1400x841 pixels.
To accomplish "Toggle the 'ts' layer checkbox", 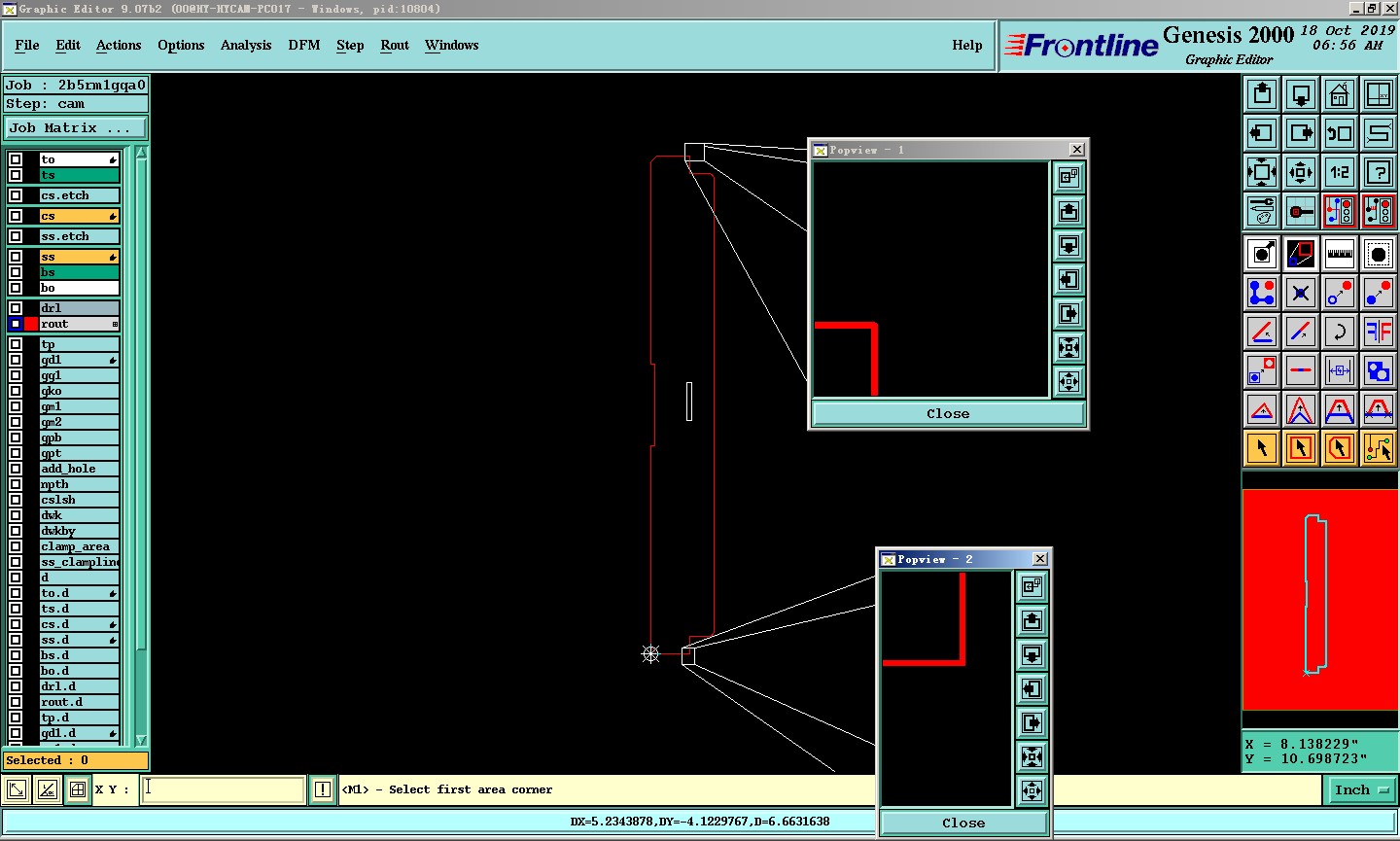I will coord(16,175).
